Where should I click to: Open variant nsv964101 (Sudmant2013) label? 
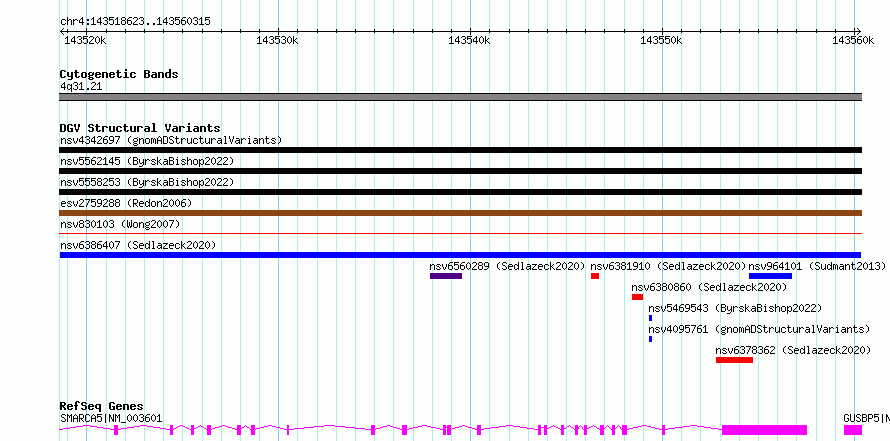pyautogui.click(x=817, y=266)
